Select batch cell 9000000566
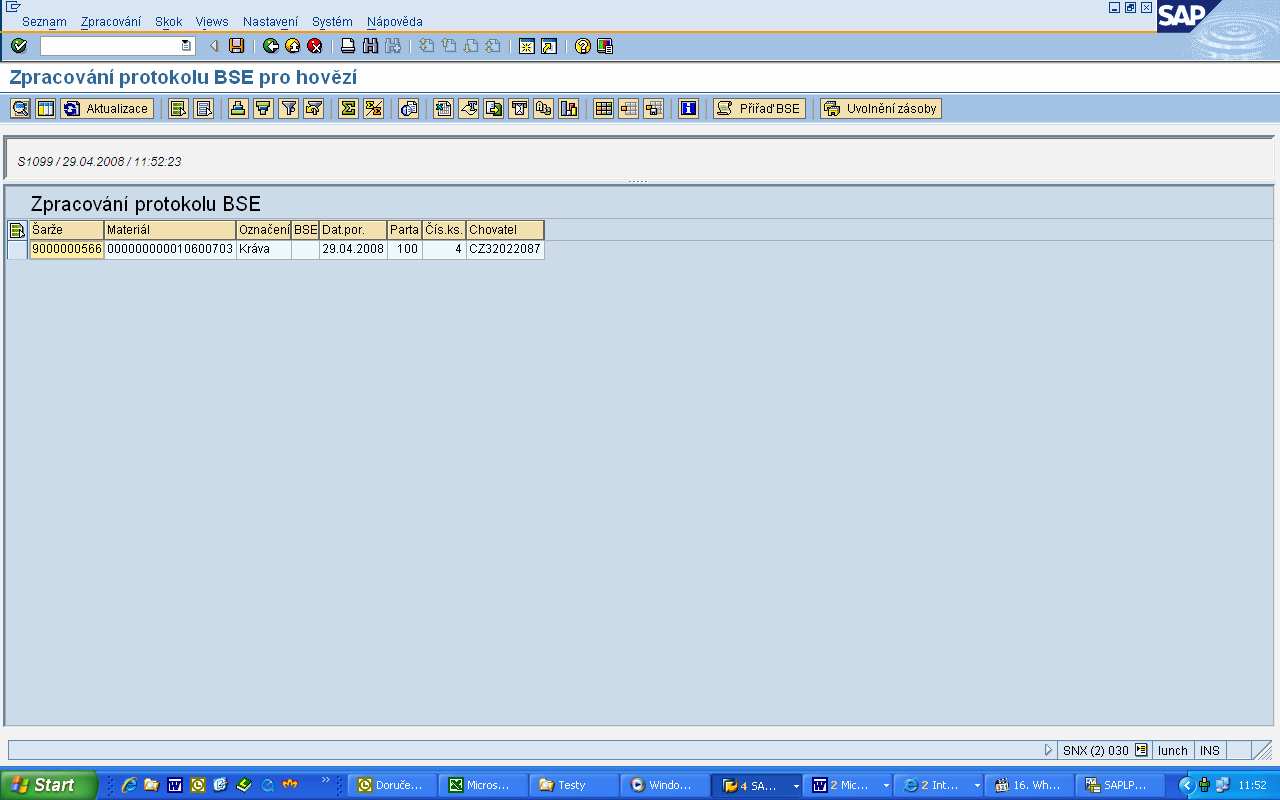1280x800 pixels. coord(67,249)
